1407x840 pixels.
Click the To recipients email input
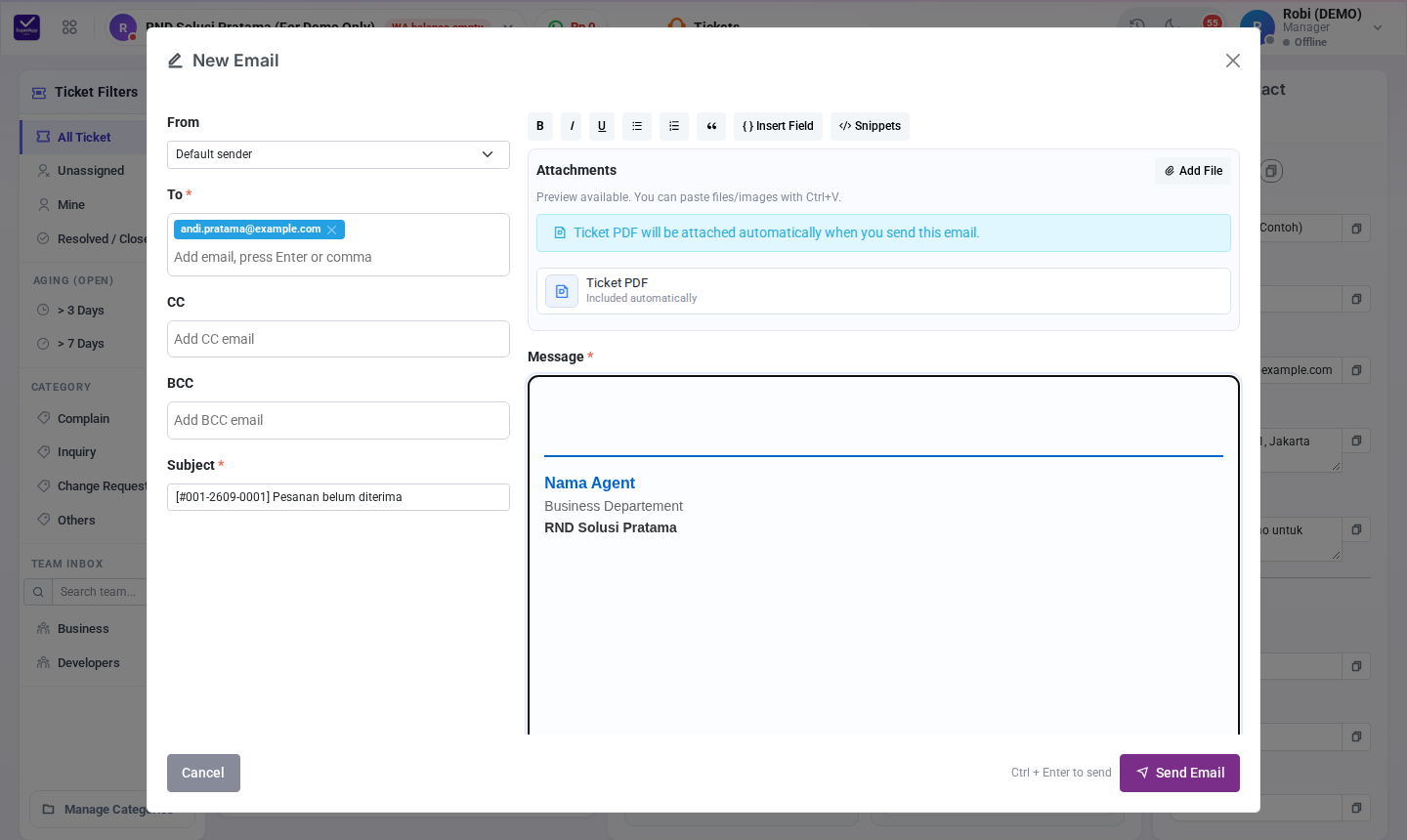pos(338,257)
